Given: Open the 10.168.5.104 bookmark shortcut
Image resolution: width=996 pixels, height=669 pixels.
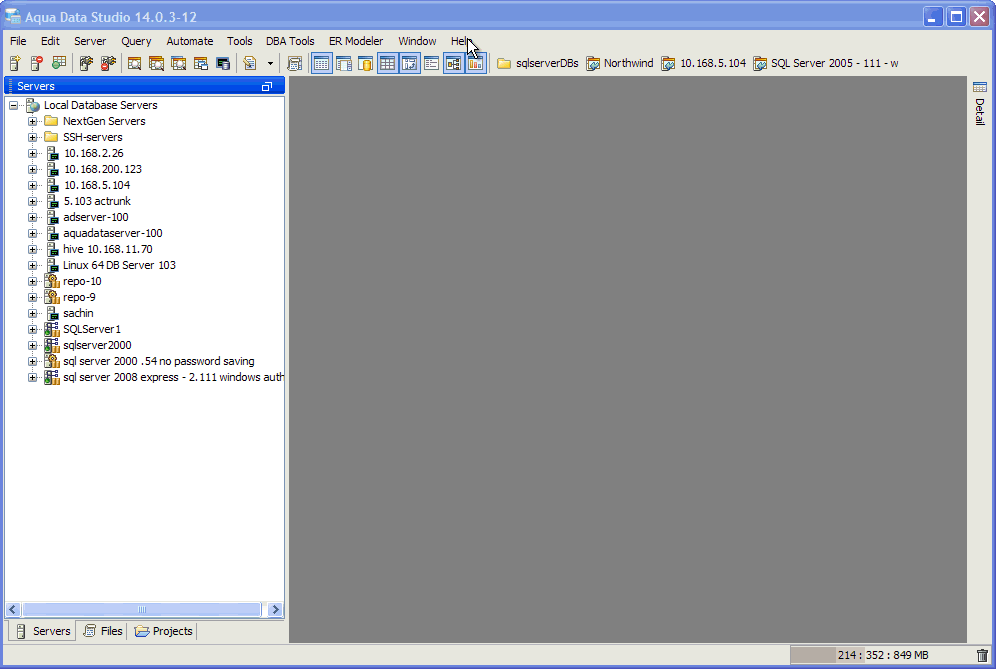Looking at the screenshot, I should [703, 63].
